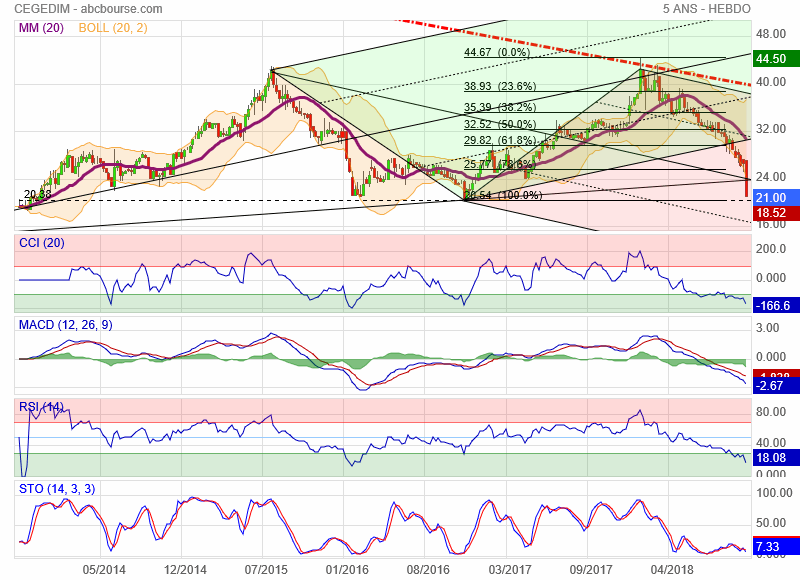Click the Fibonacci label "44.67 (0.0%)"
The height and width of the screenshot is (580, 800).
point(497,52)
